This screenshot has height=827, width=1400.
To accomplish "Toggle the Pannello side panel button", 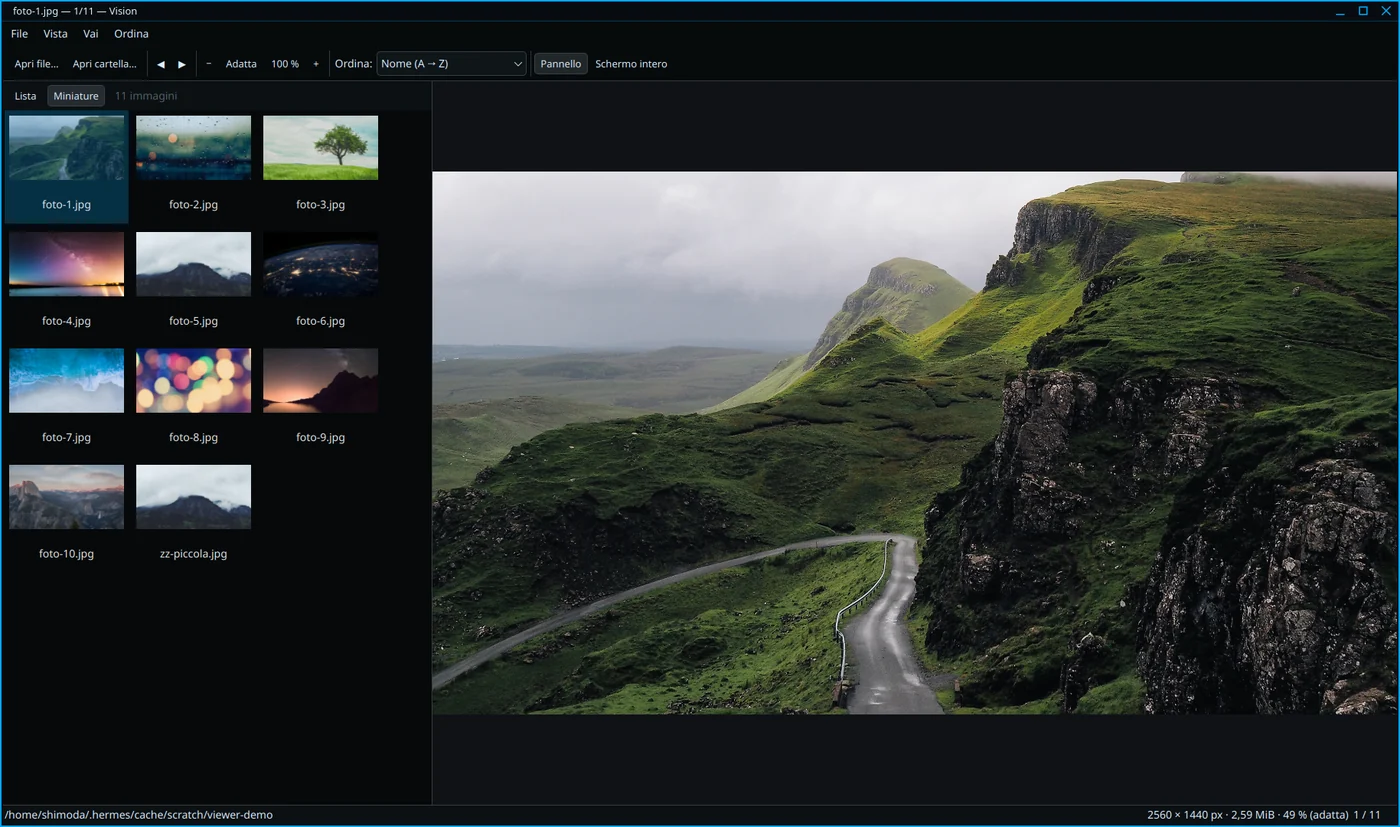I will [x=561, y=64].
